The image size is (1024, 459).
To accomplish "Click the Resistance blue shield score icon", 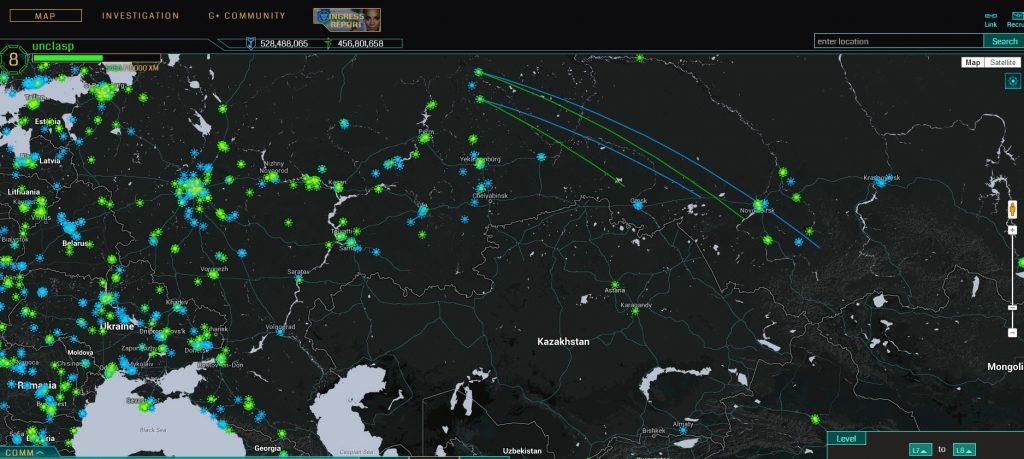I will [251, 43].
